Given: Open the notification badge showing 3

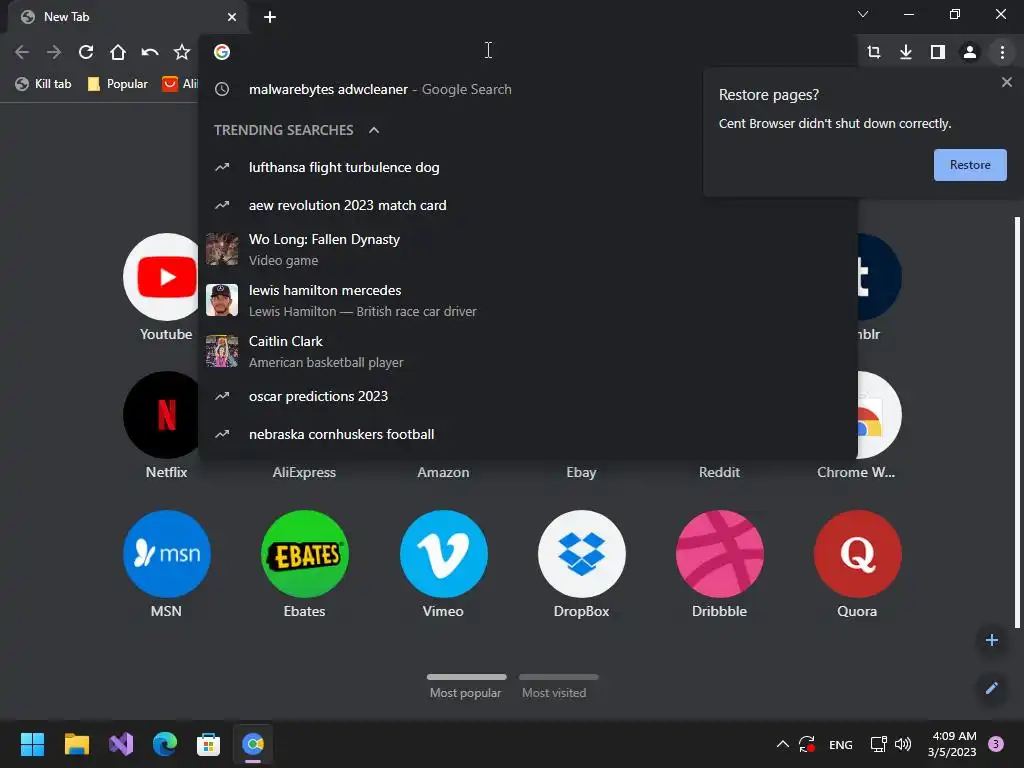Looking at the screenshot, I should point(995,744).
